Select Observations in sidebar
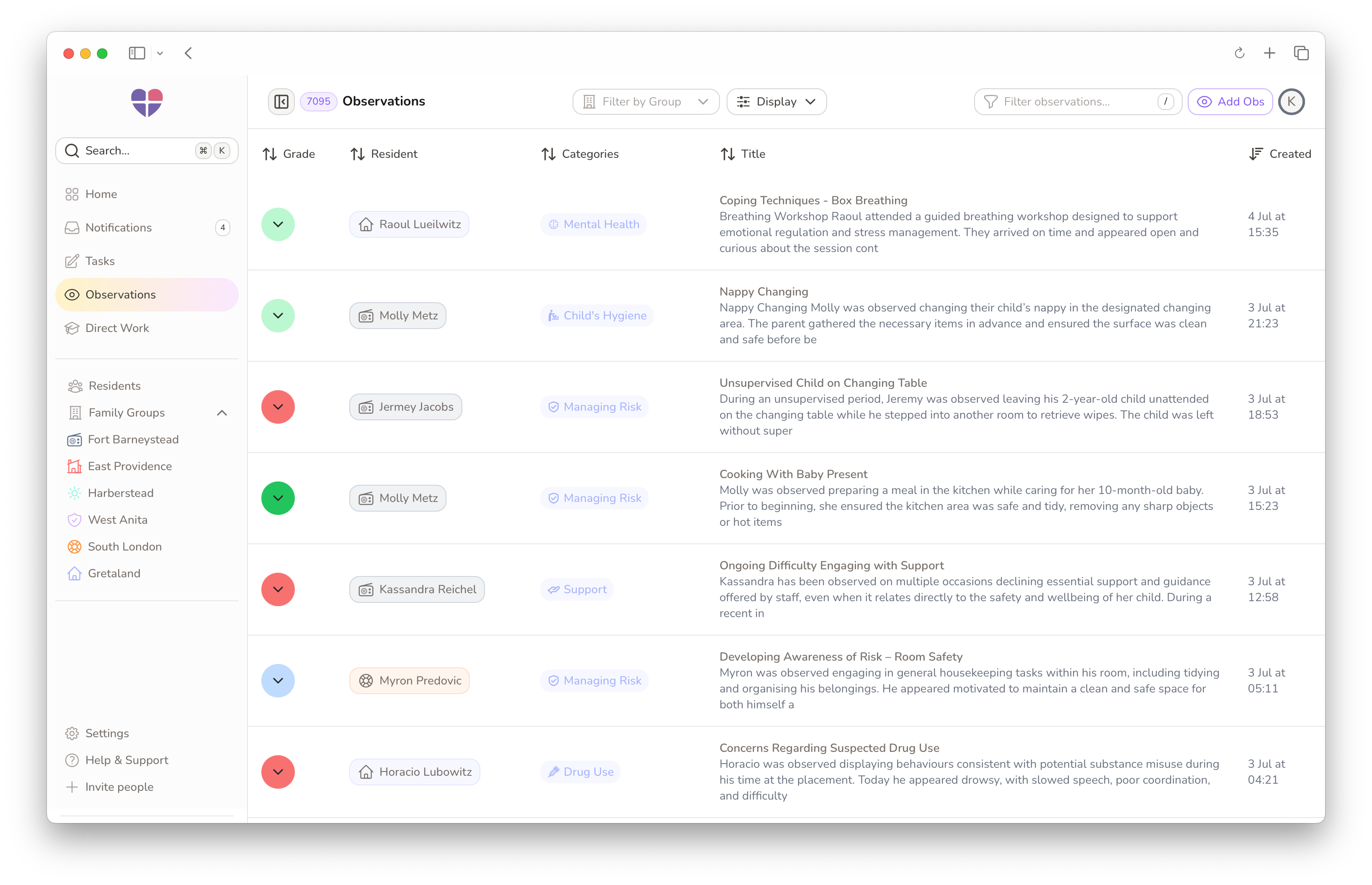 click(x=147, y=295)
